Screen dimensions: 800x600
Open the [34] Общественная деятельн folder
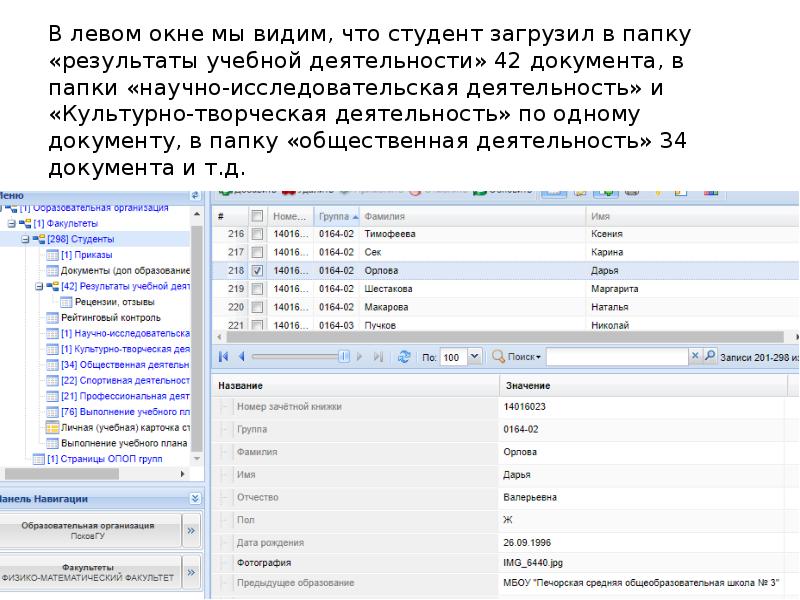pyautogui.click(x=125, y=365)
